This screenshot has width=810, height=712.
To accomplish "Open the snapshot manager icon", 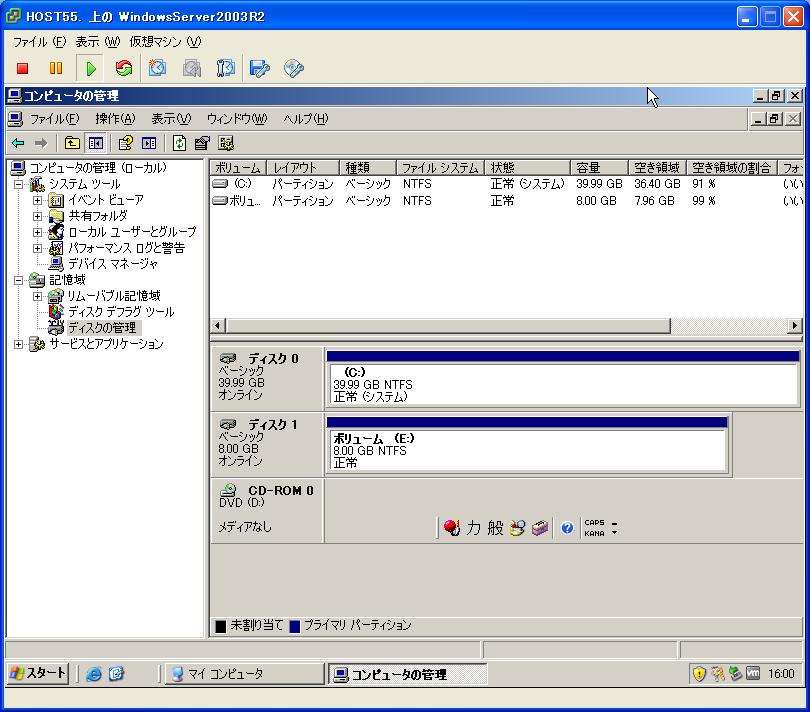I will (225, 68).
